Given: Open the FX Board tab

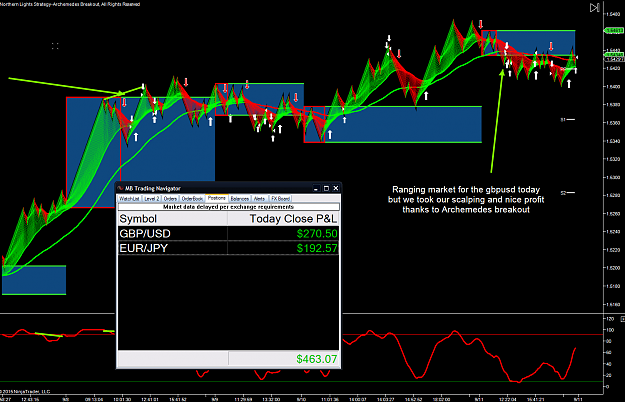Looking at the screenshot, I should [x=281, y=199].
